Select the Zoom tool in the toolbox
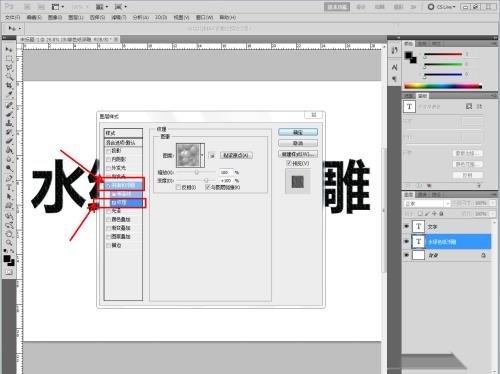 pyautogui.click(x=9, y=242)
